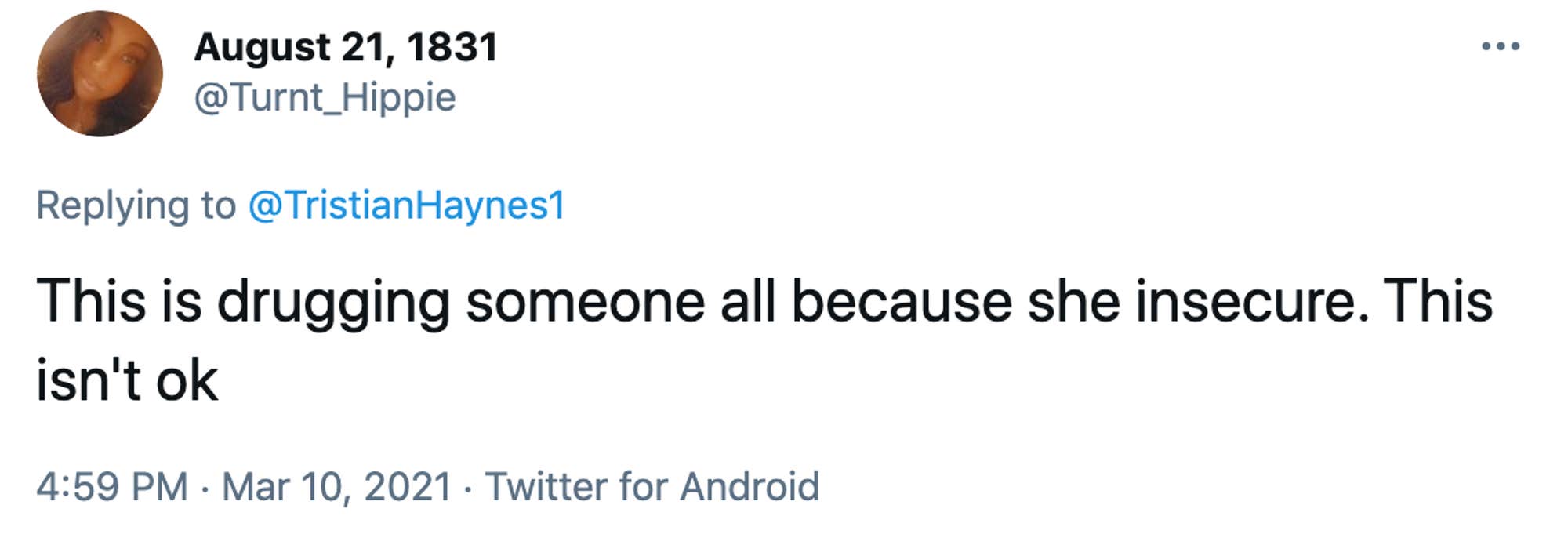Open the three-dot more options menu
The width and height of the screenshot is (1568, 545).
pyautogui.click(x=1500, y=47)
